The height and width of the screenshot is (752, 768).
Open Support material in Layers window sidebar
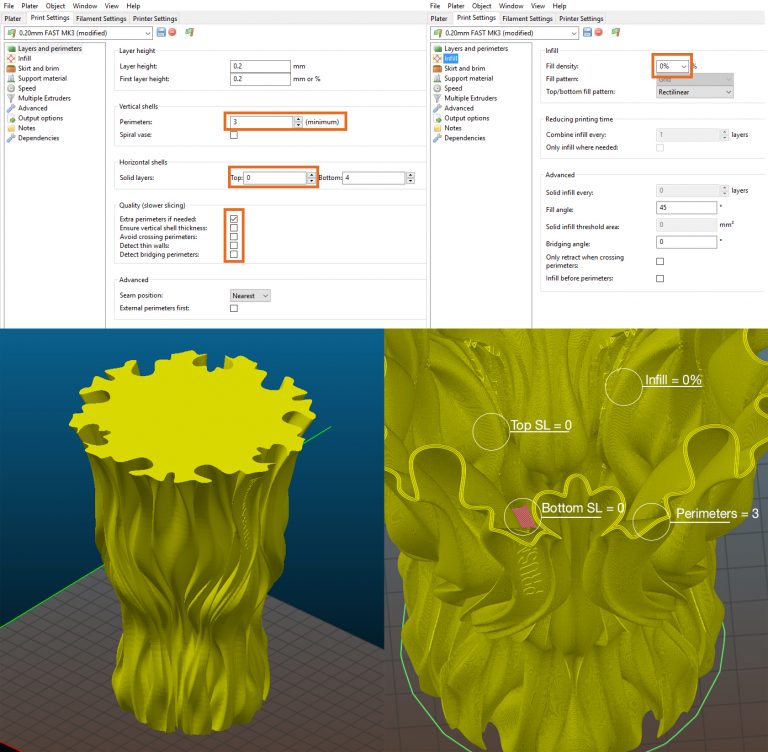pyautogui.click(x=42, y=78)
